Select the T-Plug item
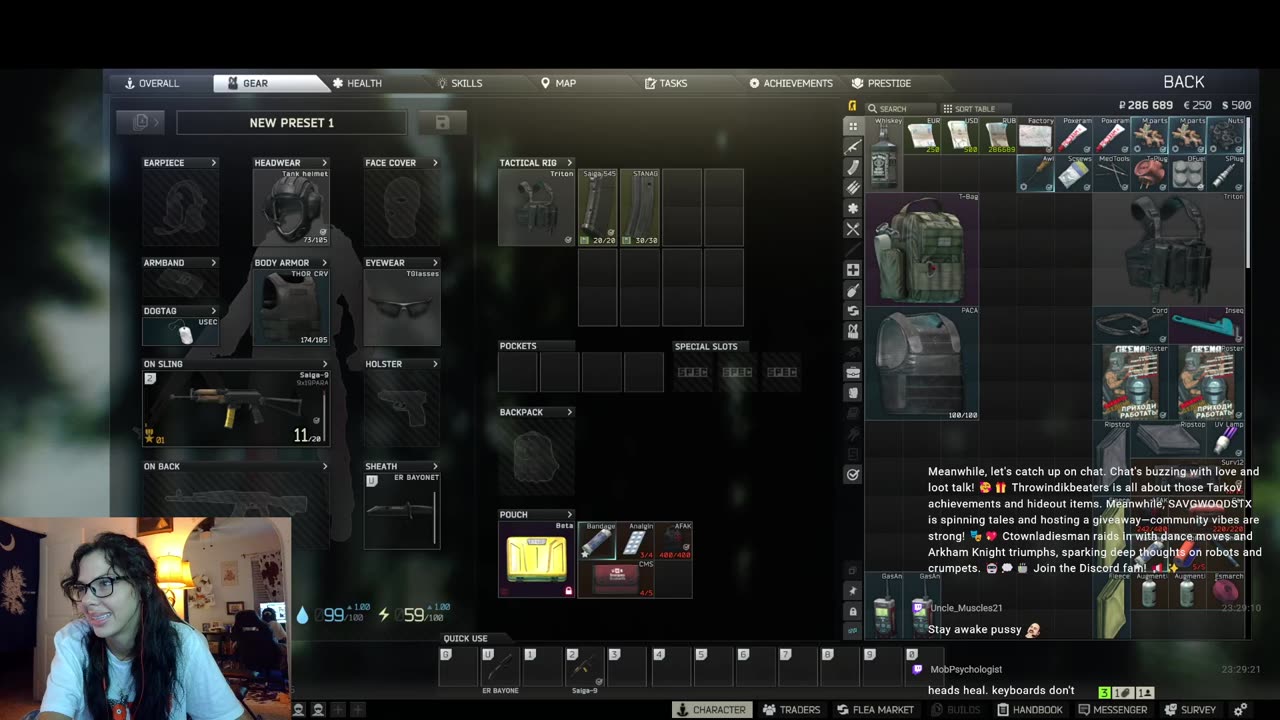The width and height of the screenshot is (1280, 720). coord(1150,173)
